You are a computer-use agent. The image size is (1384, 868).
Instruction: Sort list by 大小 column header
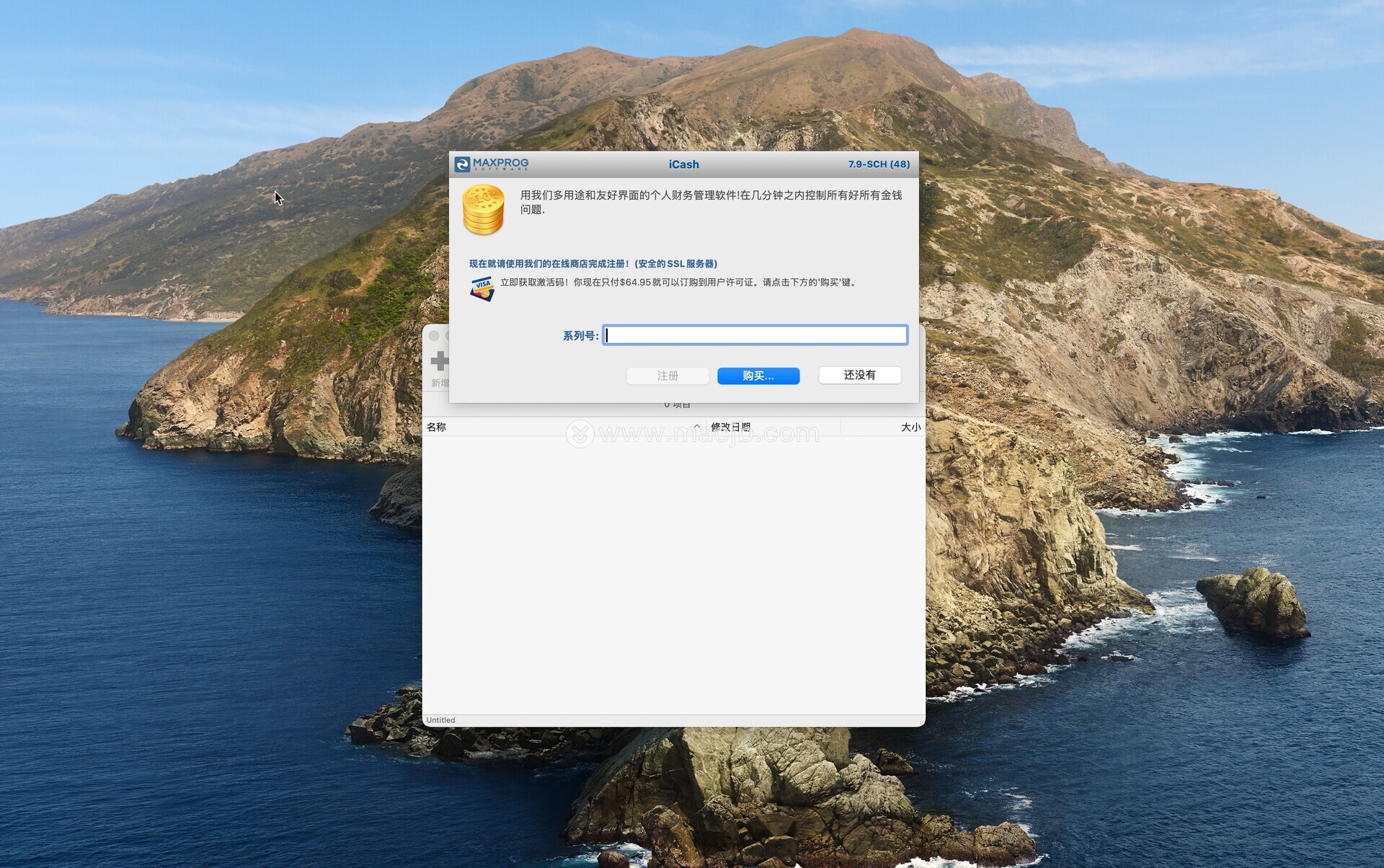point(910,427)
